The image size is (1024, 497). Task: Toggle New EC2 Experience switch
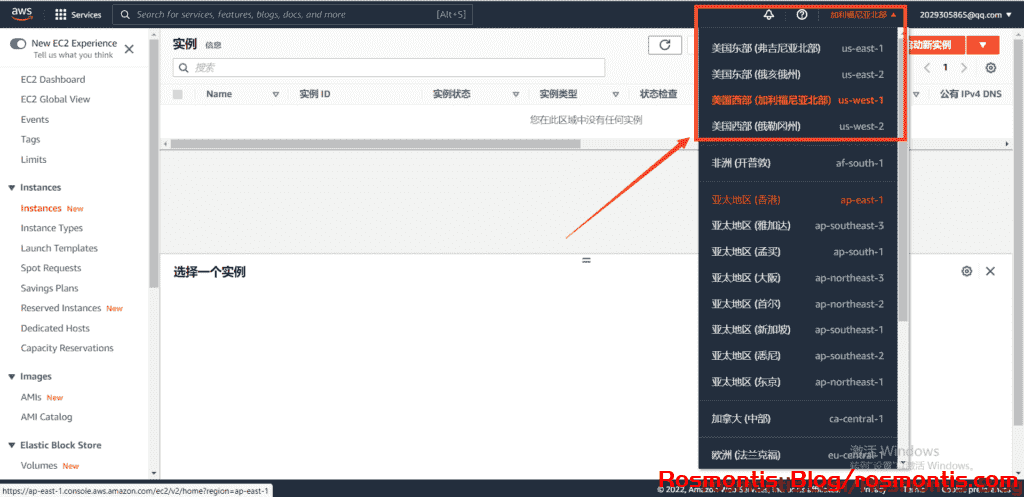pos(18,44)
